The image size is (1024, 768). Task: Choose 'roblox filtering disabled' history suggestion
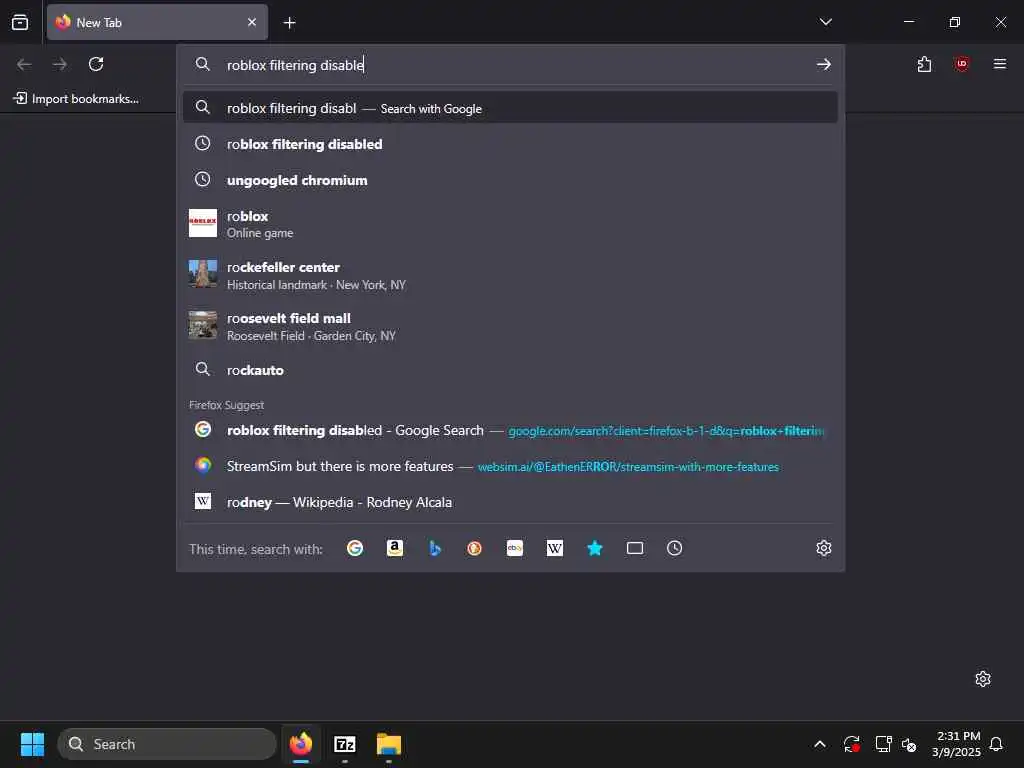(510, 144)
